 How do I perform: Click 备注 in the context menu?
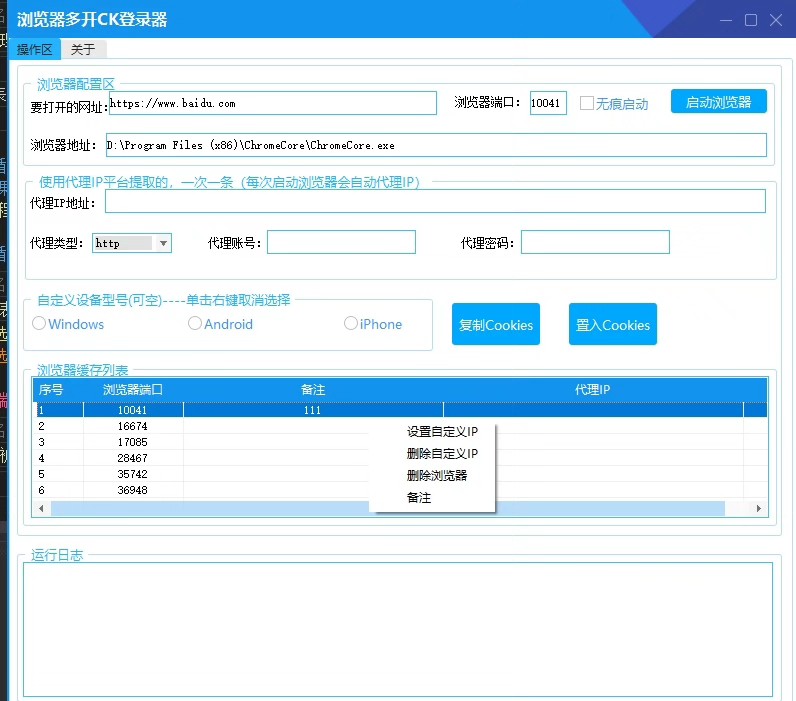coord(419,497)
